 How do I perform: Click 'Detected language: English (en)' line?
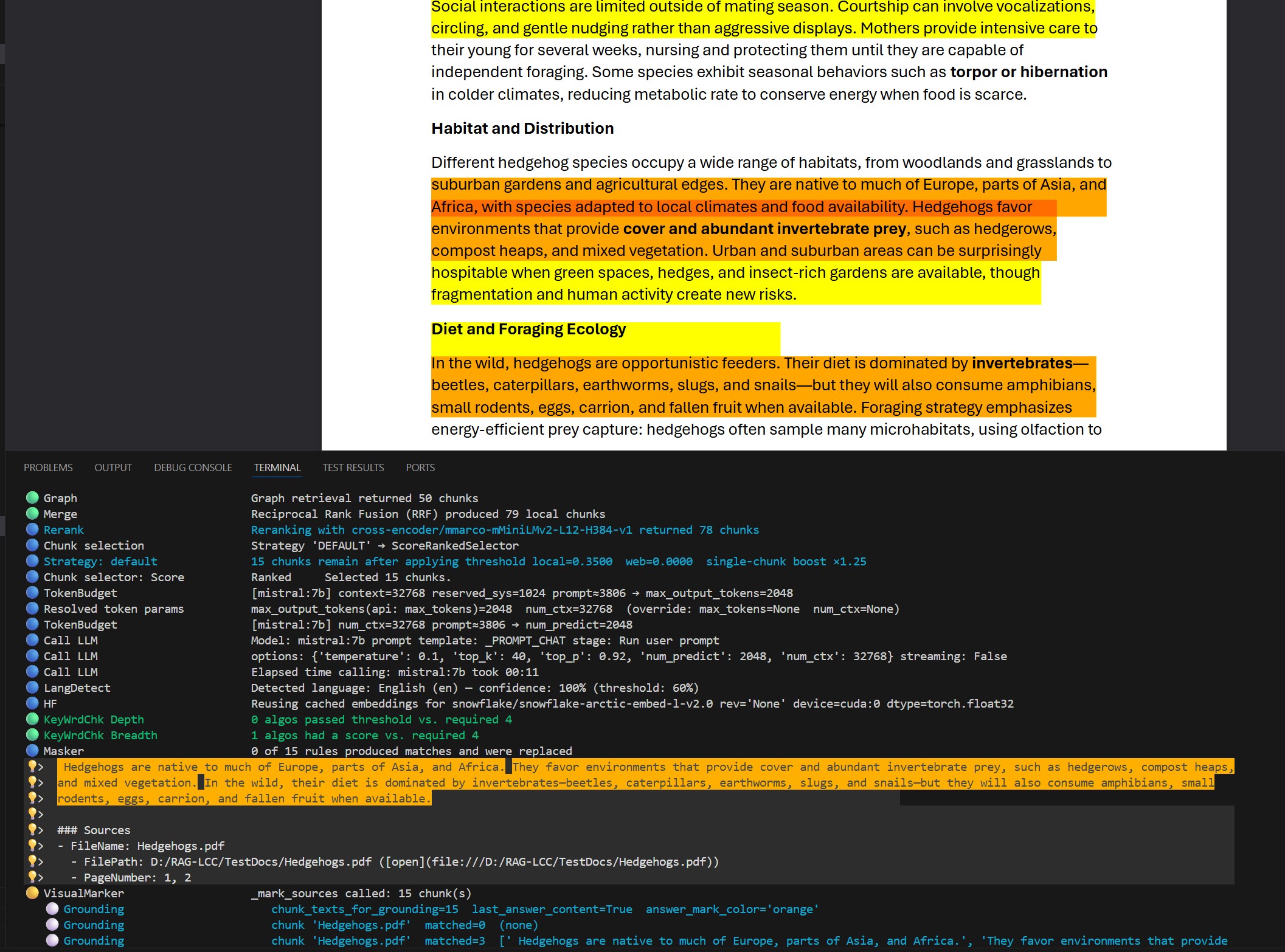[475, 688]
